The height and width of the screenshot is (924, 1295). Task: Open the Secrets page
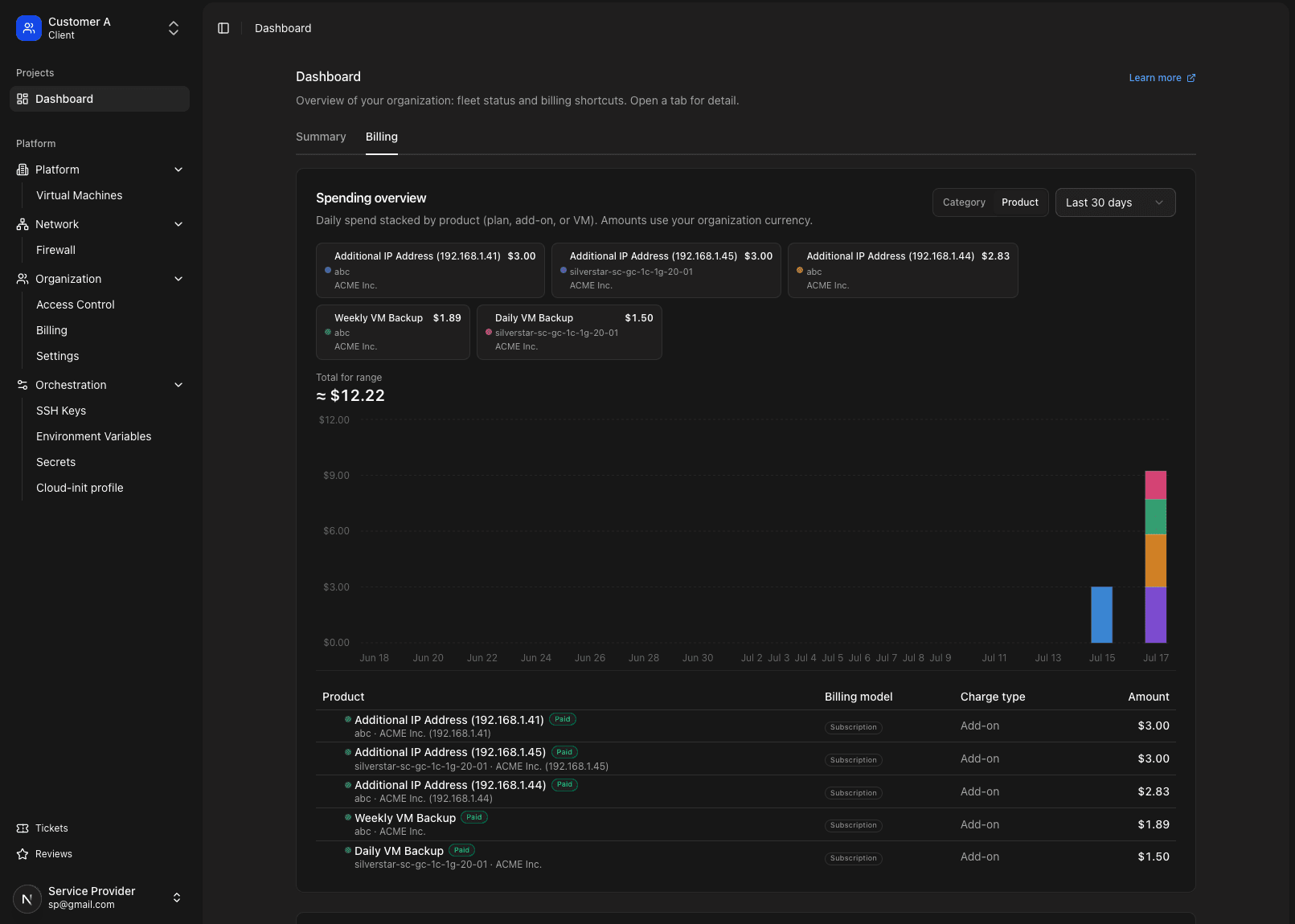(56, 462)
